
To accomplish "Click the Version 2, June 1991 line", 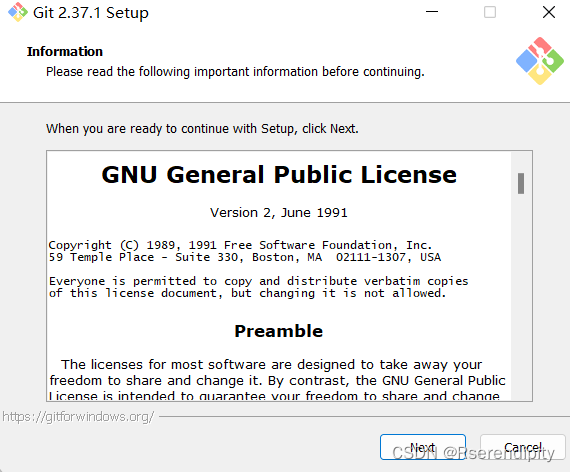I will pos(278,212).
